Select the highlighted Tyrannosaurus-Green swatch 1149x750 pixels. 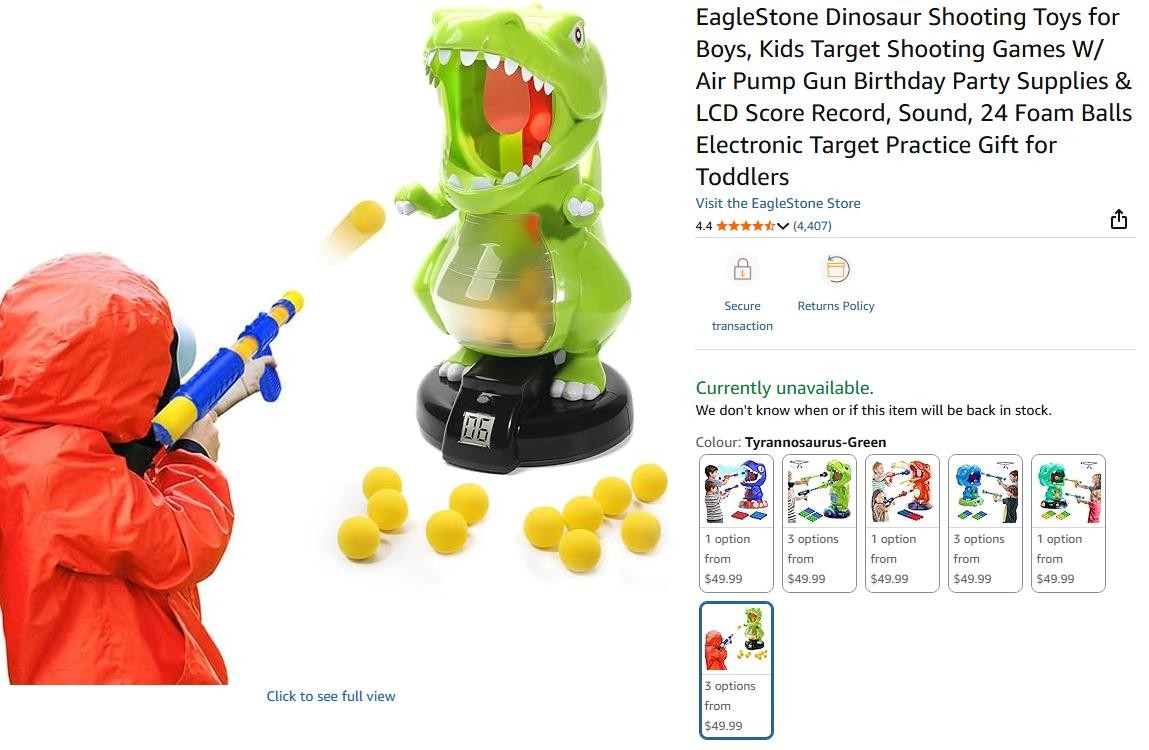(736, 670)
